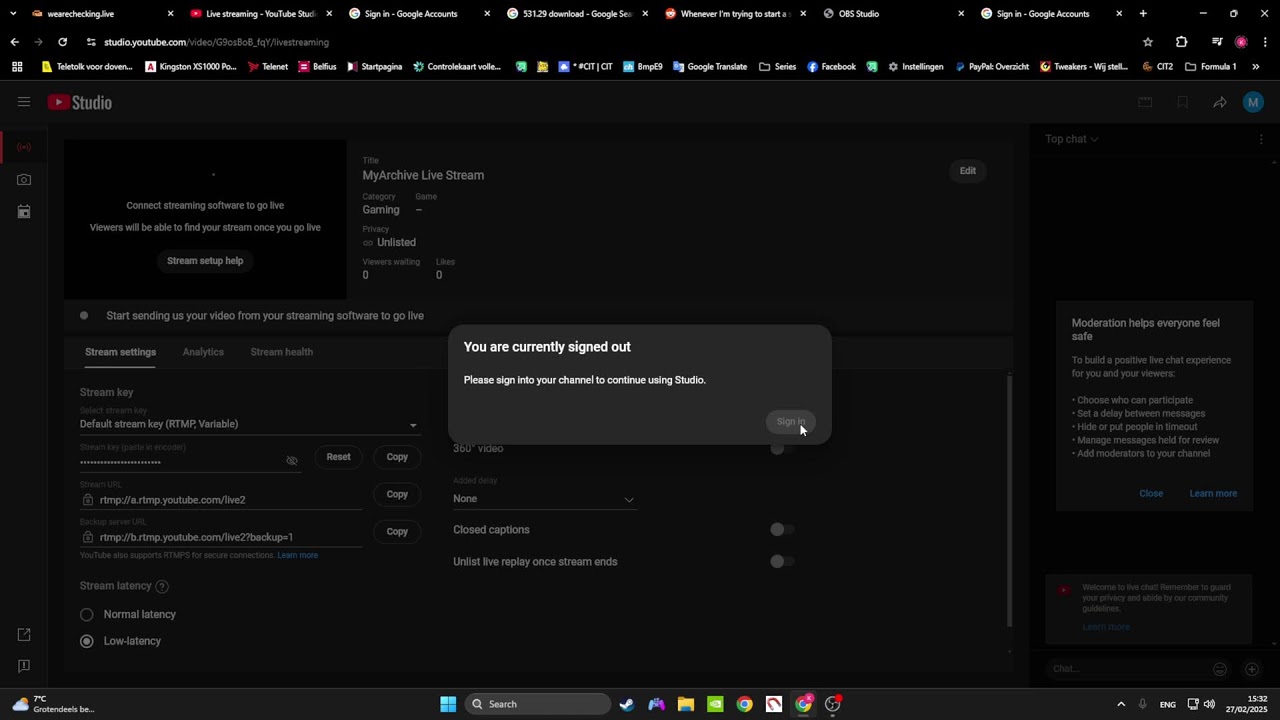Open the account avatar M menu
1280x720 pixels.
(1253, 102)
